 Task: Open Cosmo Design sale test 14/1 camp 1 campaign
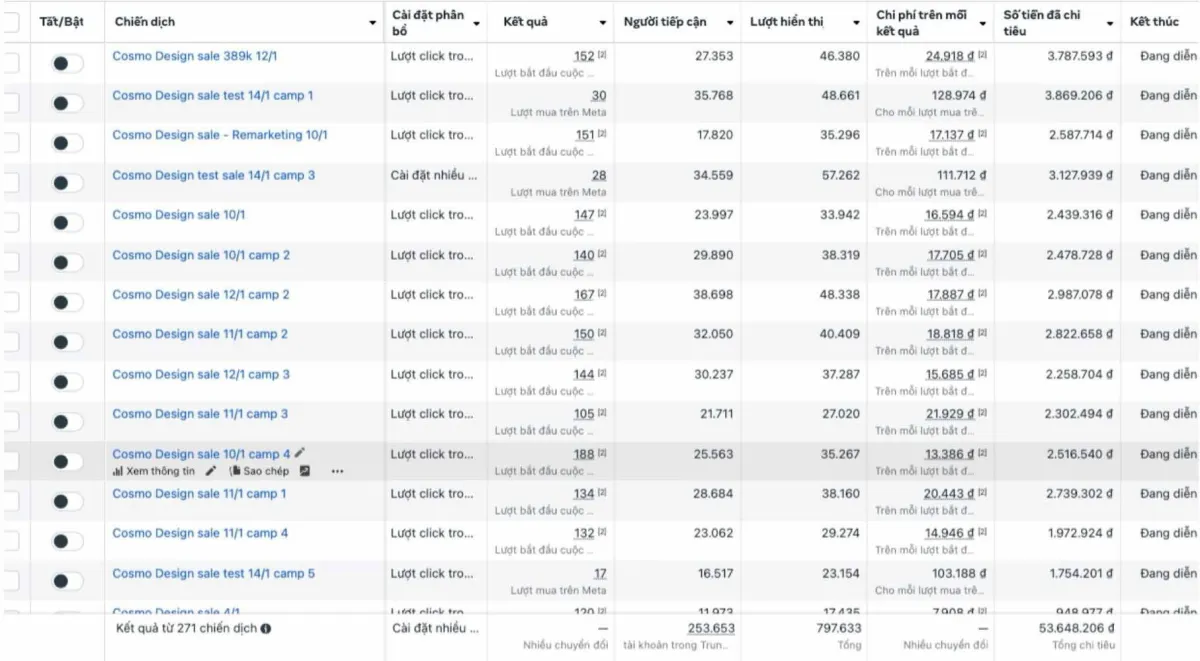tap(213, 95)
